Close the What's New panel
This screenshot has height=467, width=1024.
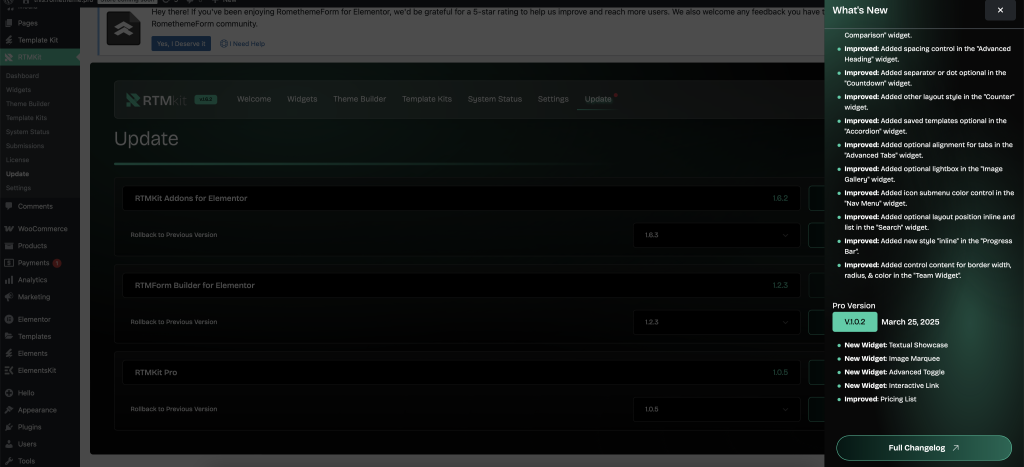pyautogui.click(x=1000, y=10)
